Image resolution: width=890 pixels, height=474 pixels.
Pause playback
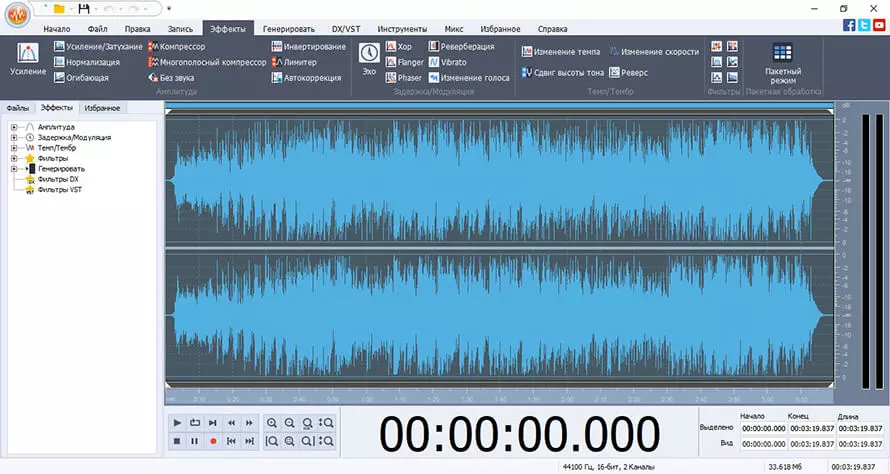[x=195, y=441]
